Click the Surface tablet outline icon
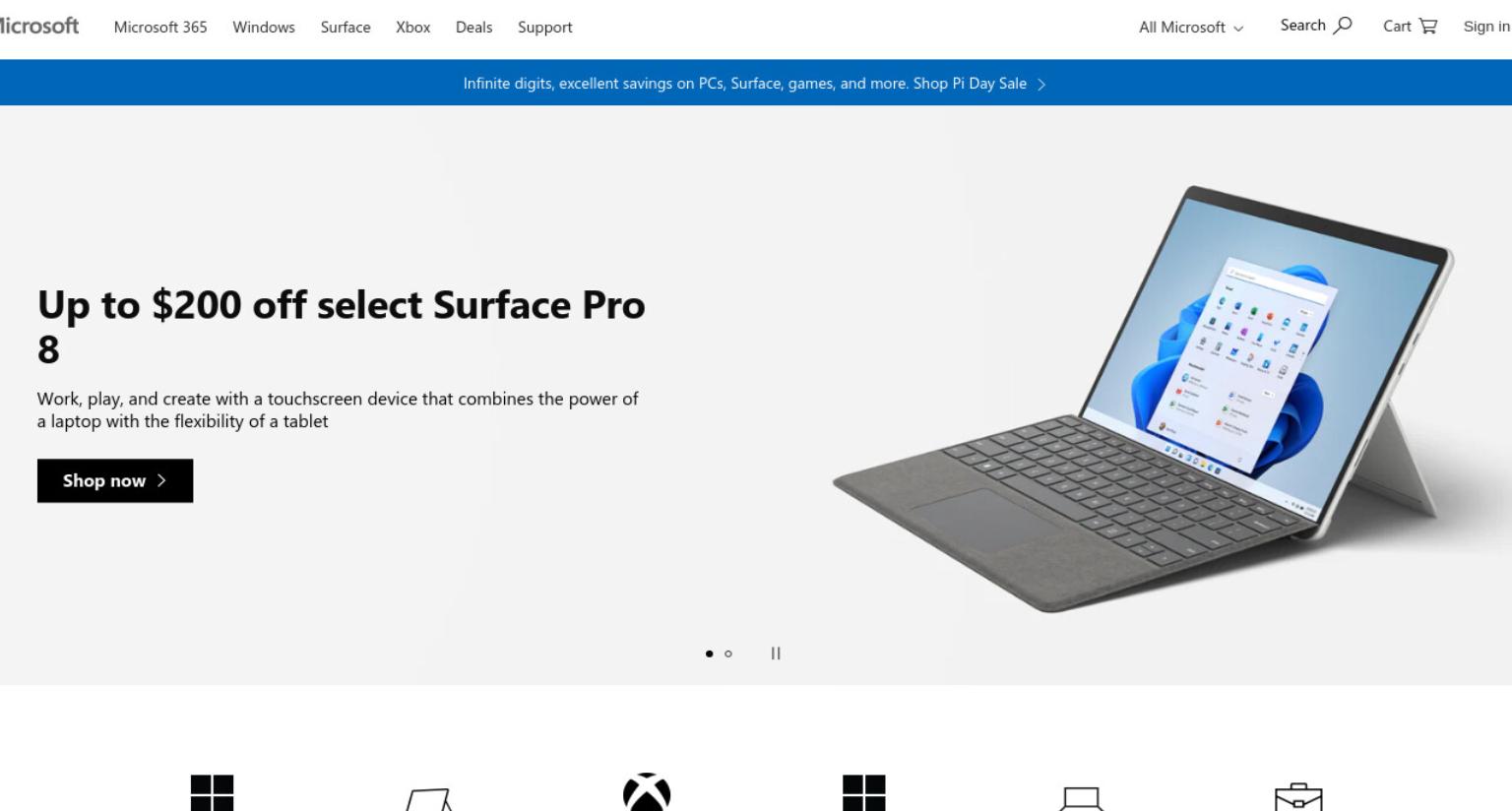 click(x=429, y=799)
